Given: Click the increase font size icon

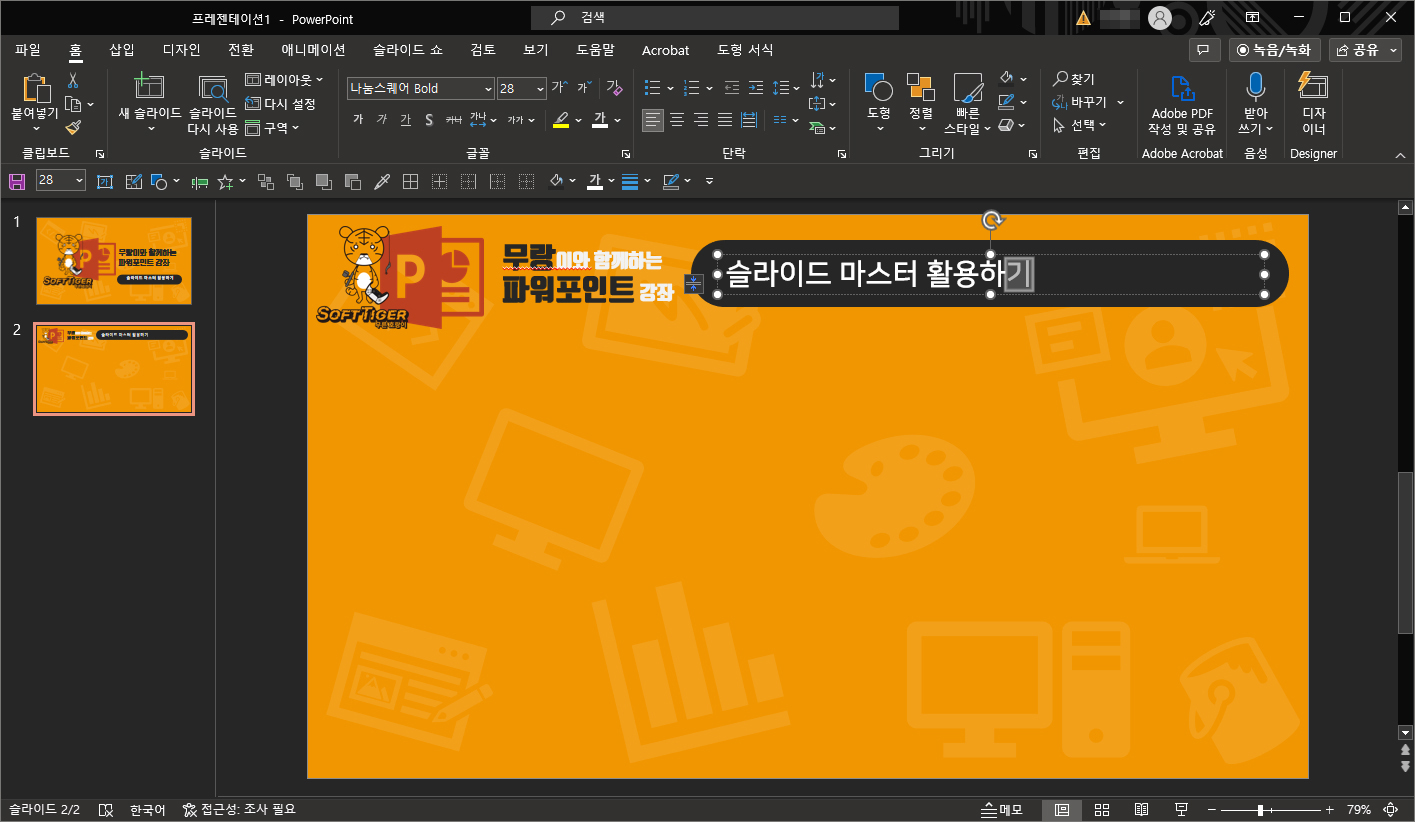Looking at the screenshot, I should coord(556,87).
